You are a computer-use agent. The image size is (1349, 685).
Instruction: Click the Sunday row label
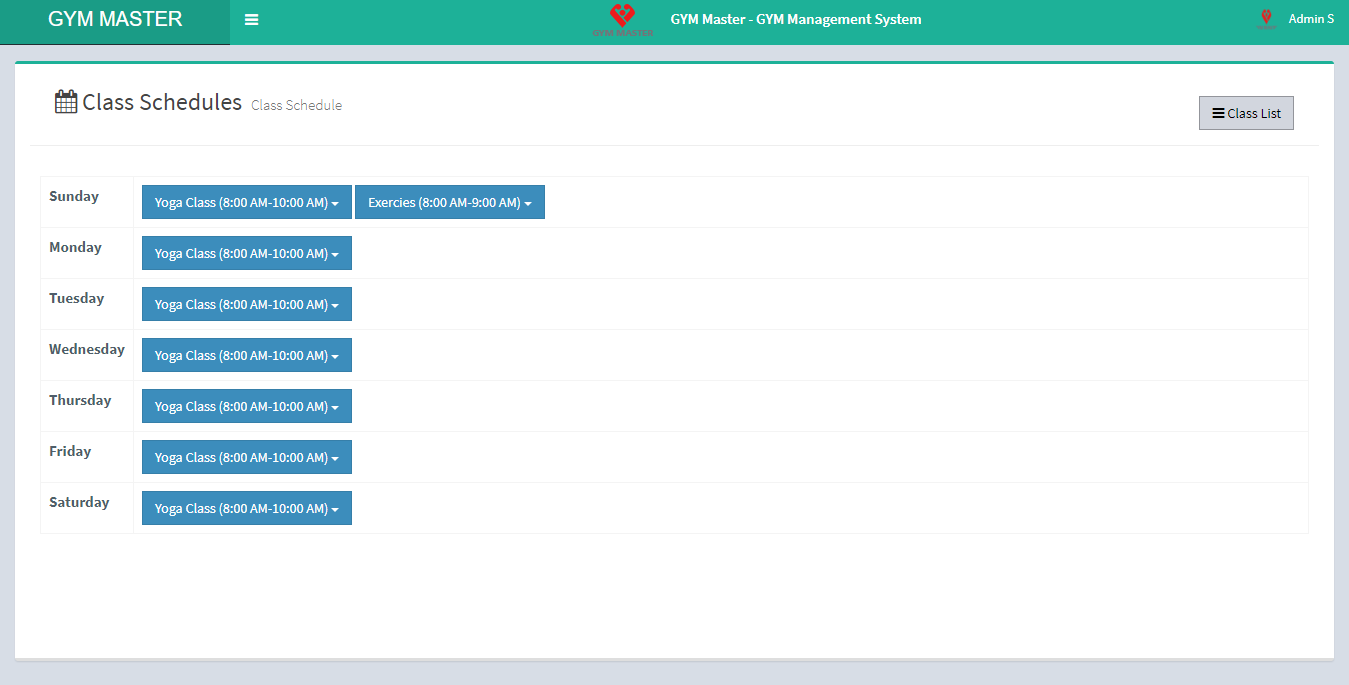[74, 197]
